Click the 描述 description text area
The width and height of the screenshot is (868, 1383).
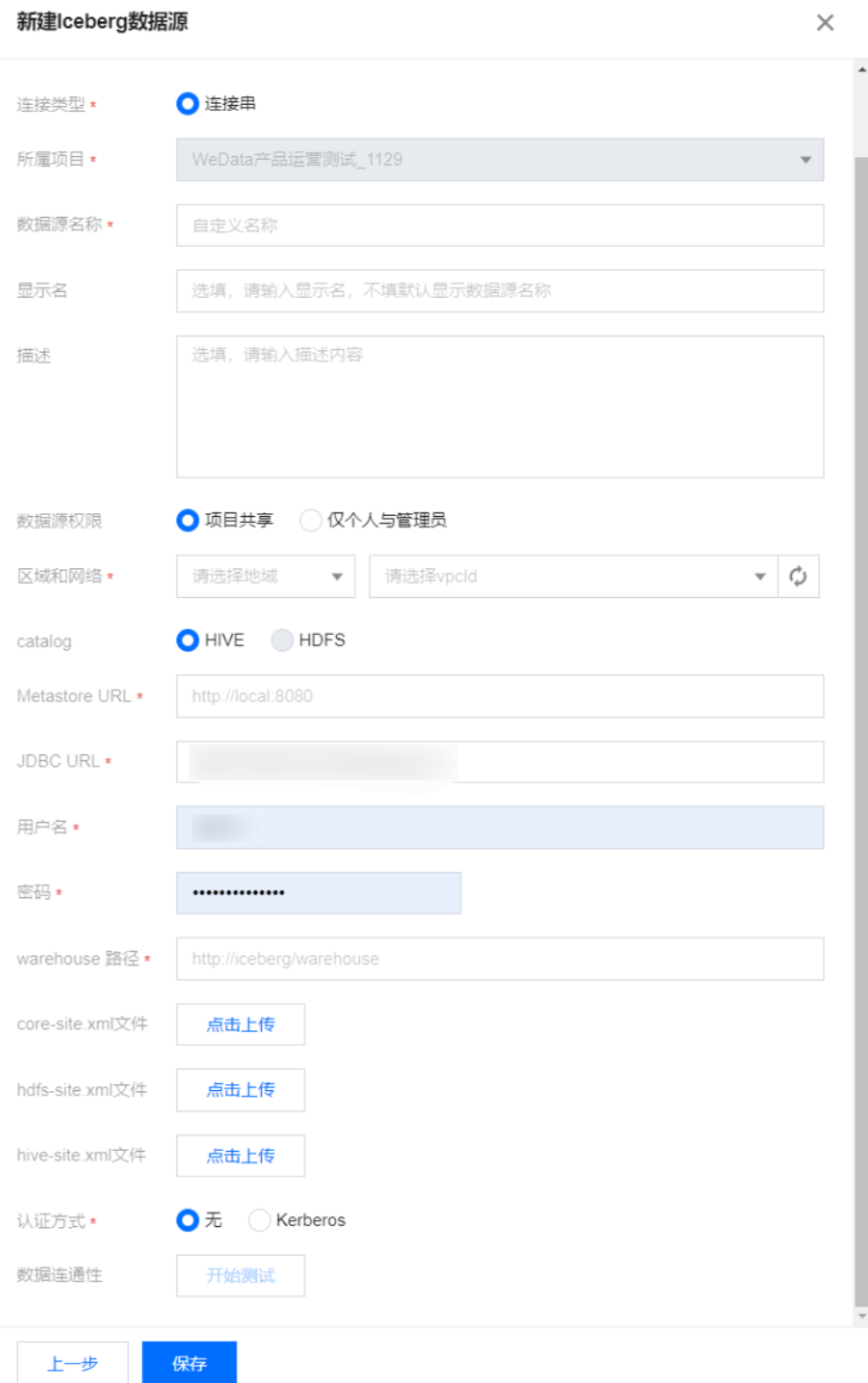(499, 407)
